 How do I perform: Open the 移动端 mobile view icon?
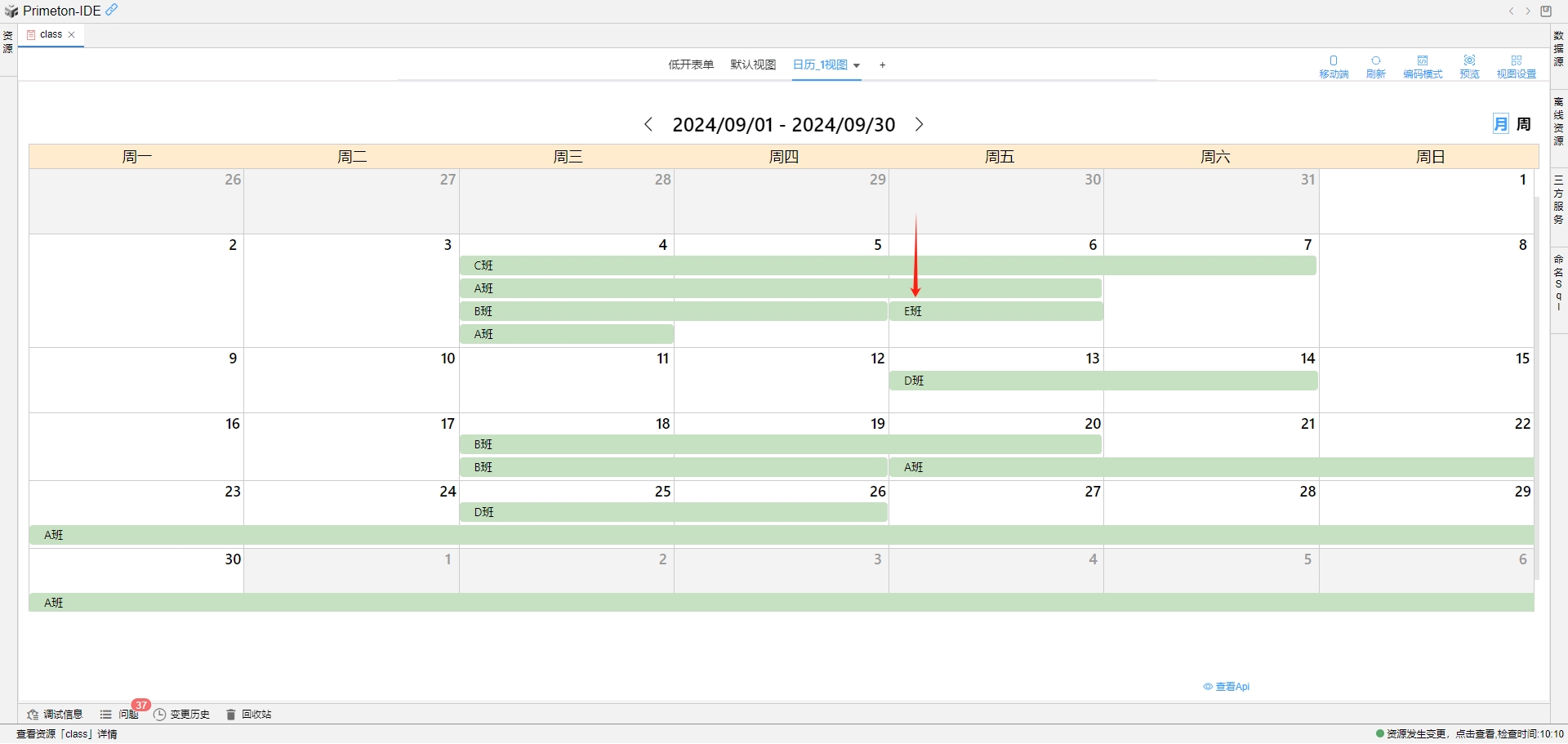[1334, 66]
